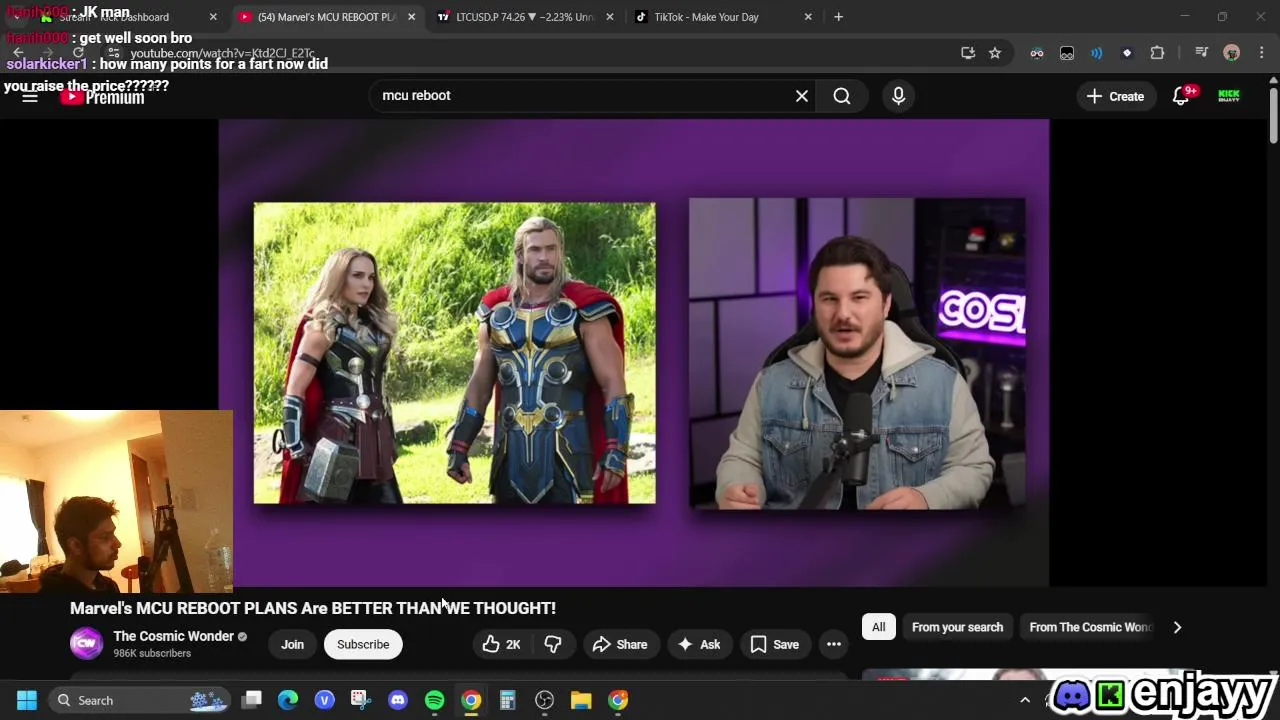The image size is (1280, 720).
Task: Click the Ask button
Action: click(x=699, y=645)
